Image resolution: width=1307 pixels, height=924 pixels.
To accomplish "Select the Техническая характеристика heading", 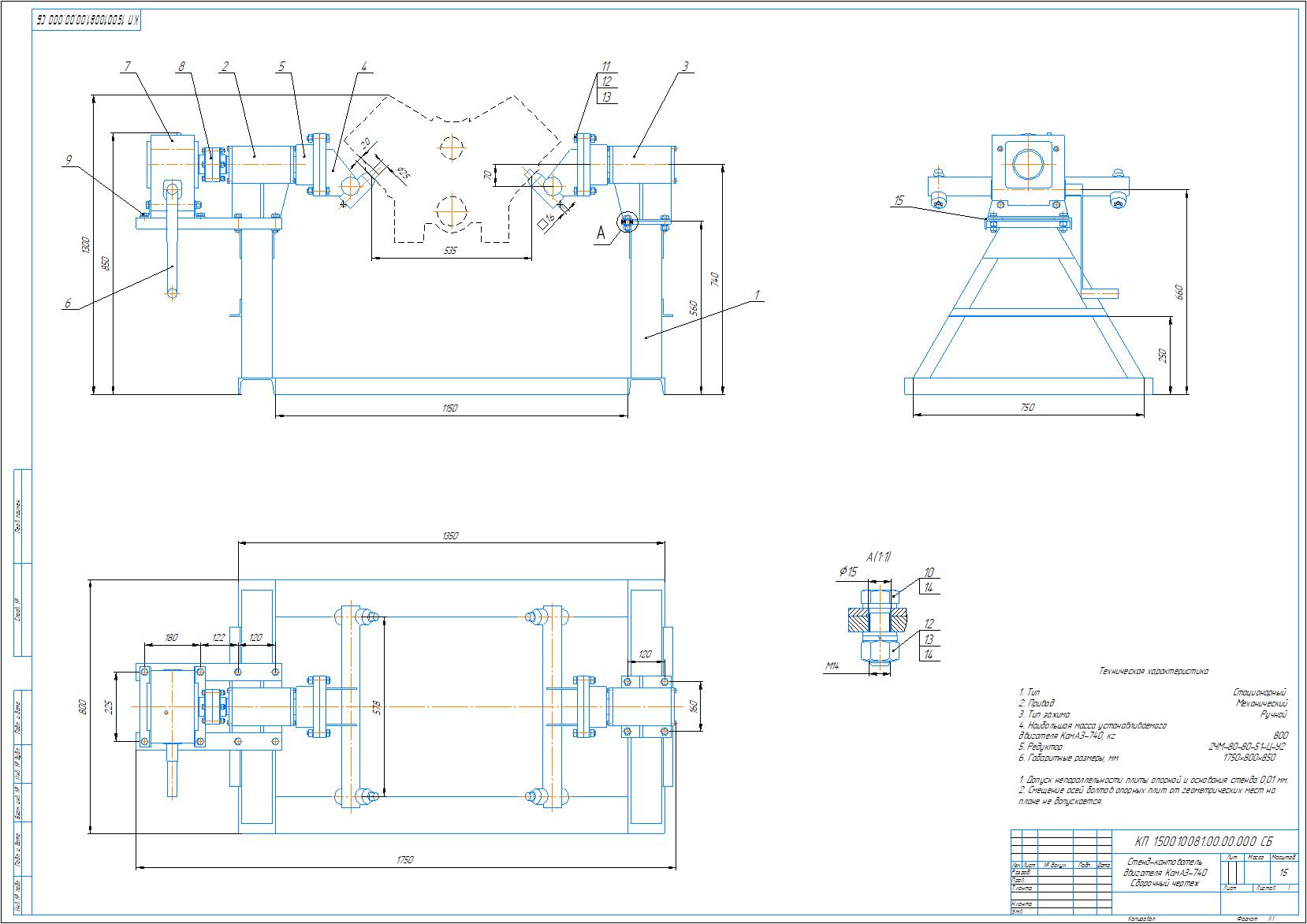I will click(x=1153, y=672).
